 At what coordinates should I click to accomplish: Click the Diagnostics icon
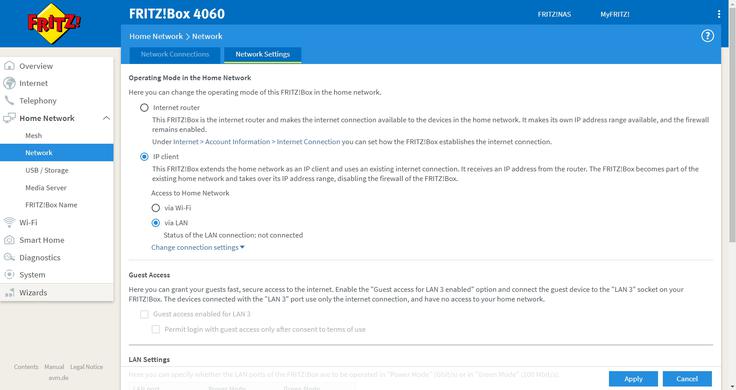click(x=9, y=257)
